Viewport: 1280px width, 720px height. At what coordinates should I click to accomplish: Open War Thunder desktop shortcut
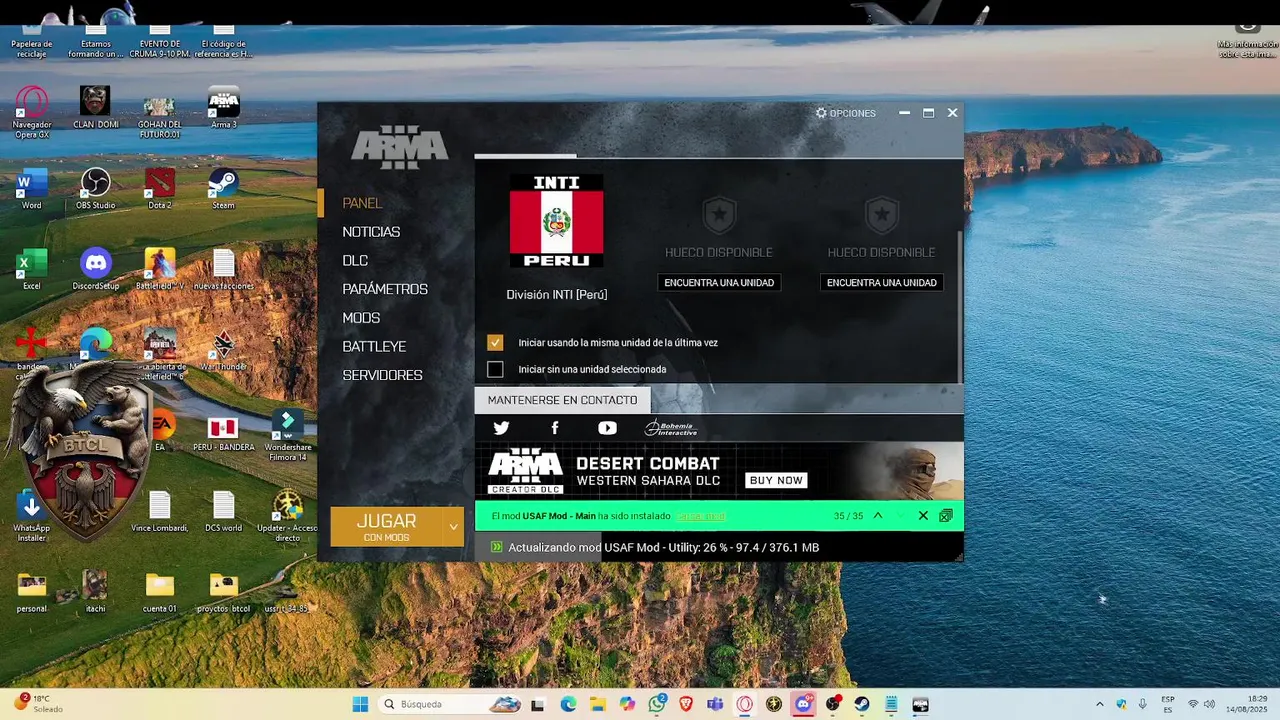point(224,350)
